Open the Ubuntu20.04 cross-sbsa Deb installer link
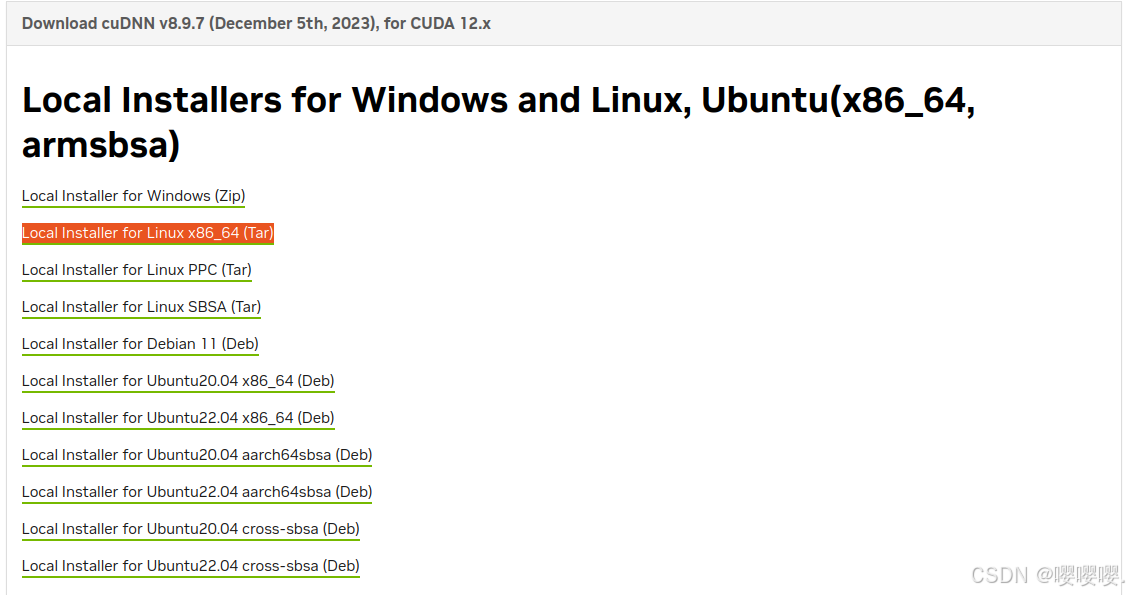 click(x=190, y=529)
